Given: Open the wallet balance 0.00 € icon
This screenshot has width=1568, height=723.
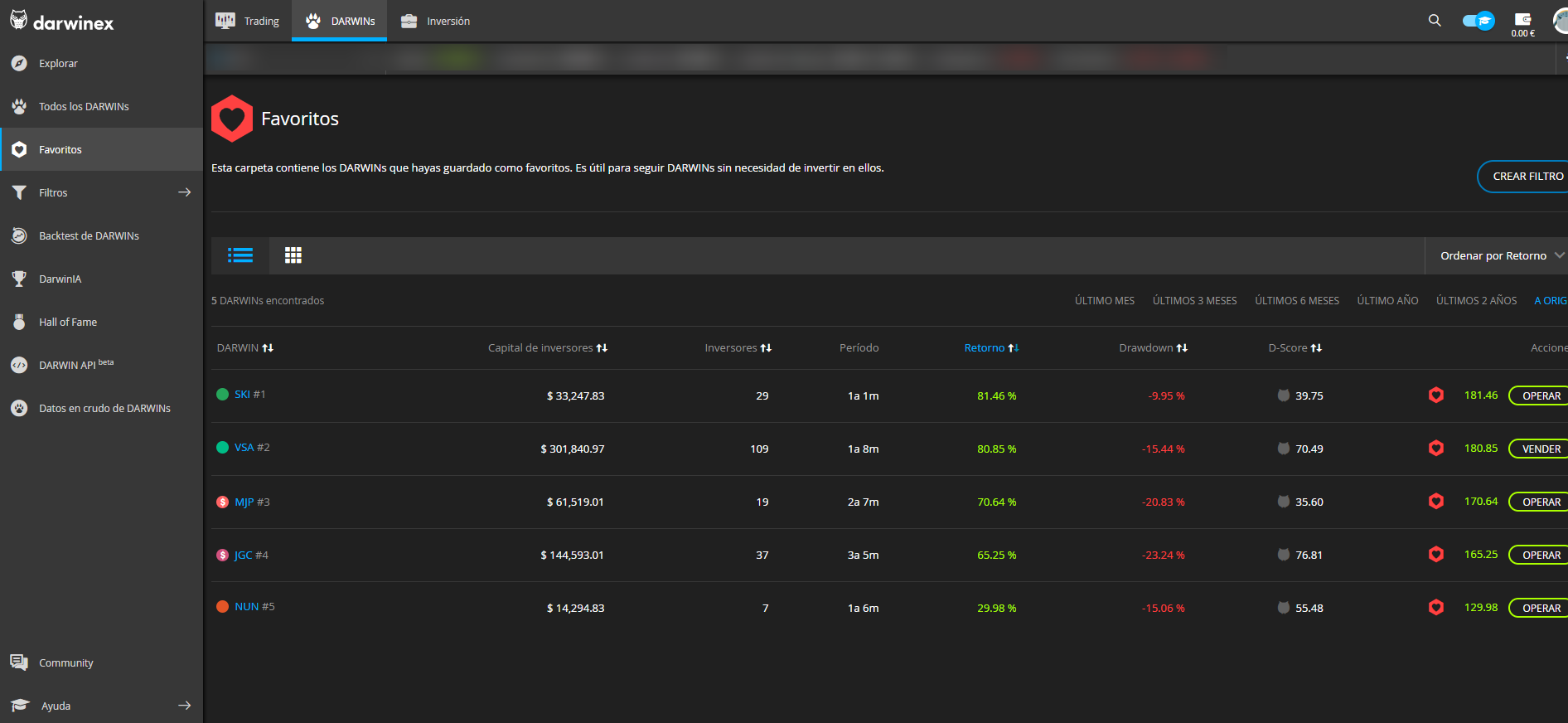Looking at the screenshot, I should tap(1522, 24).
